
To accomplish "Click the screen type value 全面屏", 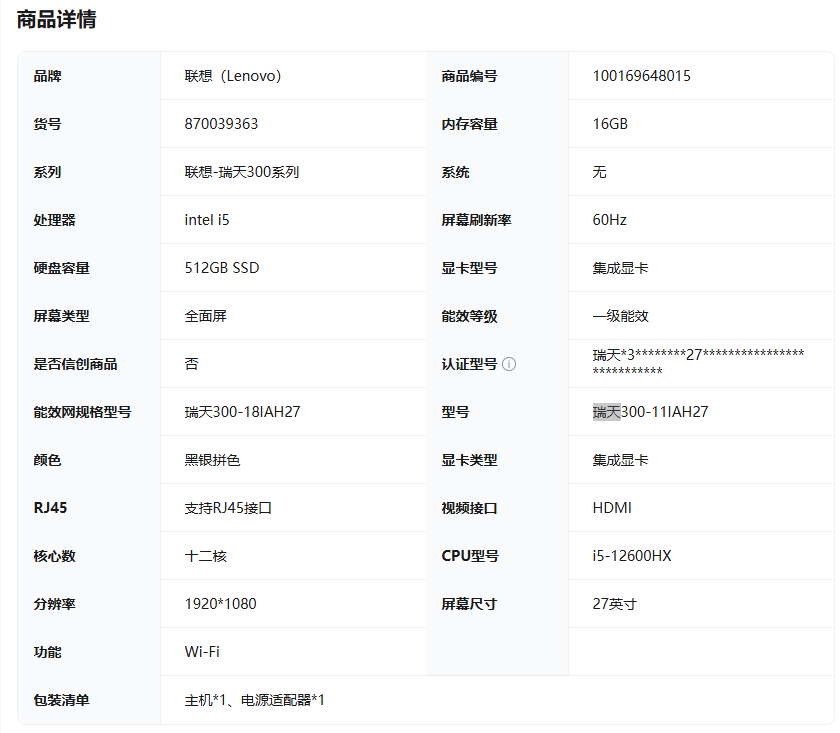I will pos(206,316).
